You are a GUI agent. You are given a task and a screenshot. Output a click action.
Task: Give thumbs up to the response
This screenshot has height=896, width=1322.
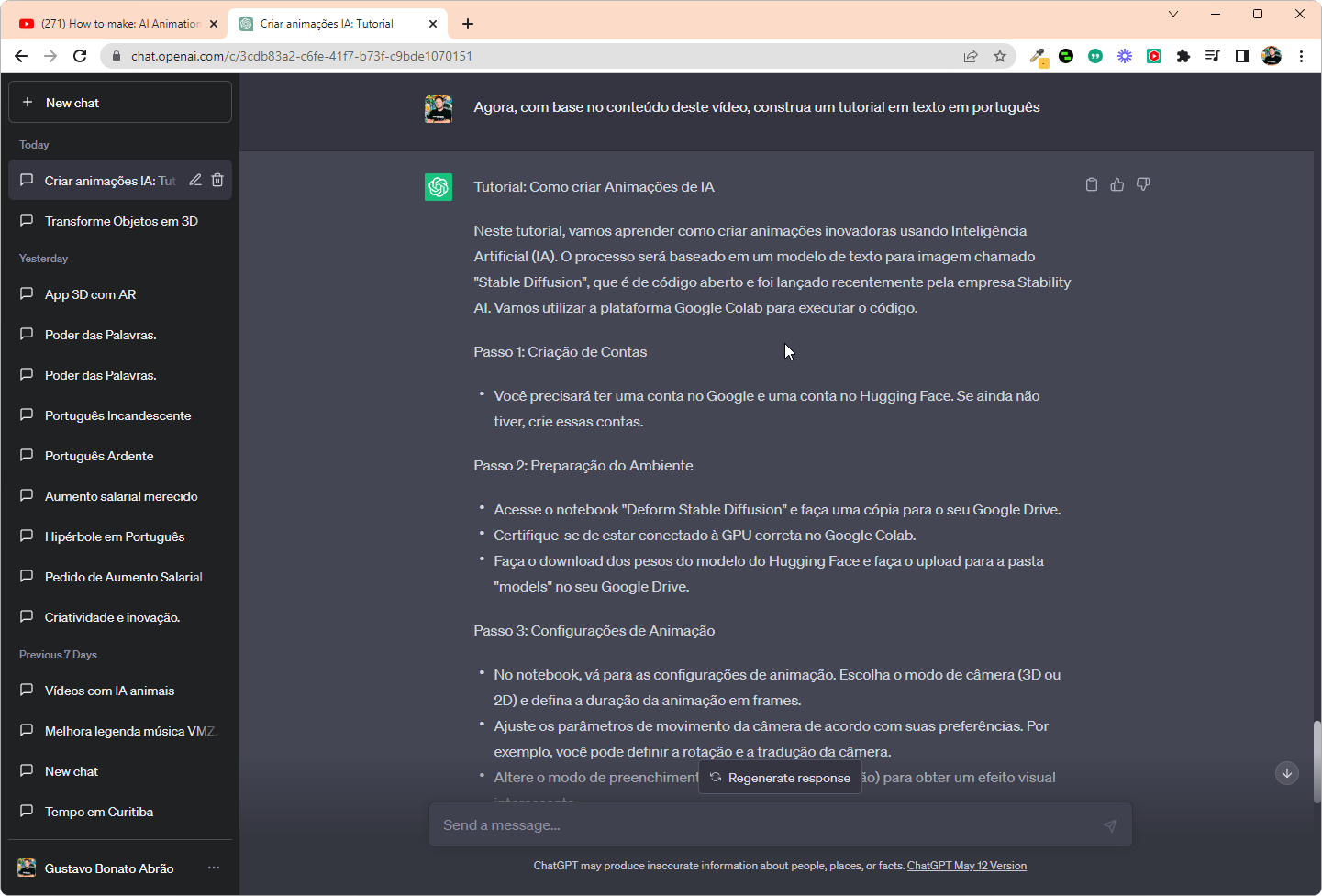pos(1117,184)
